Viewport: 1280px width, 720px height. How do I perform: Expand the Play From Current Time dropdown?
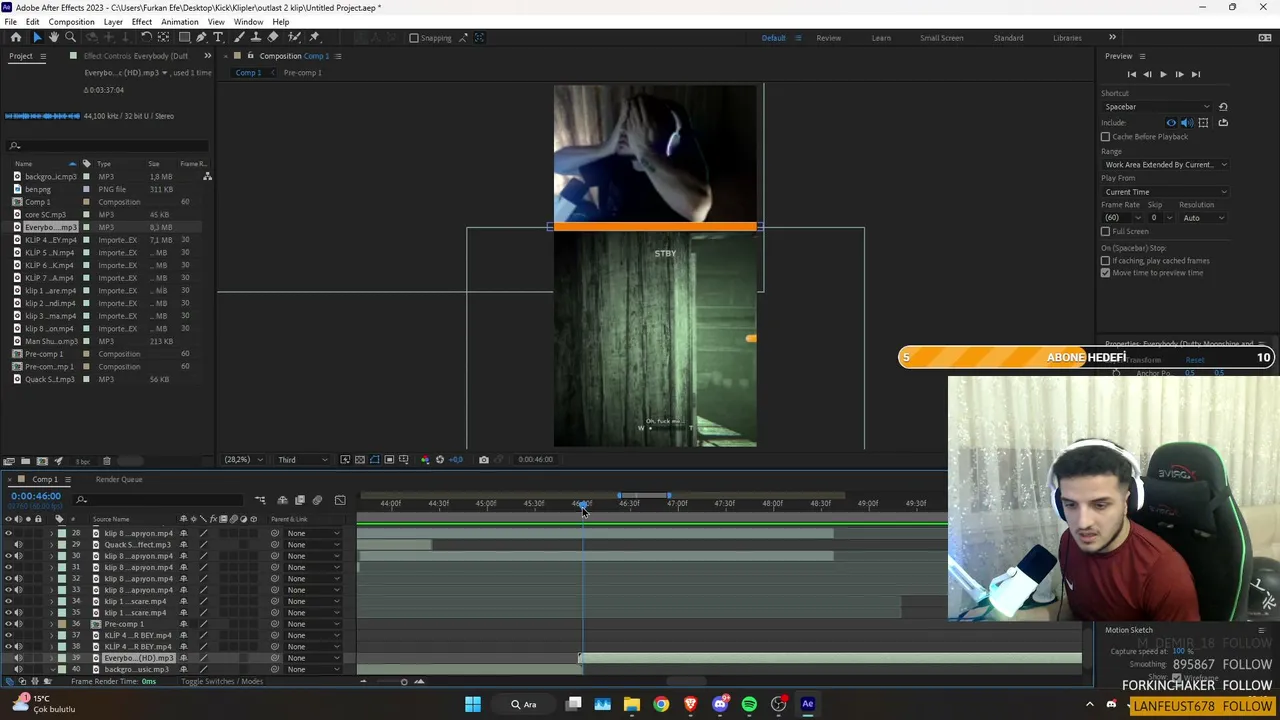(1165, 192)
